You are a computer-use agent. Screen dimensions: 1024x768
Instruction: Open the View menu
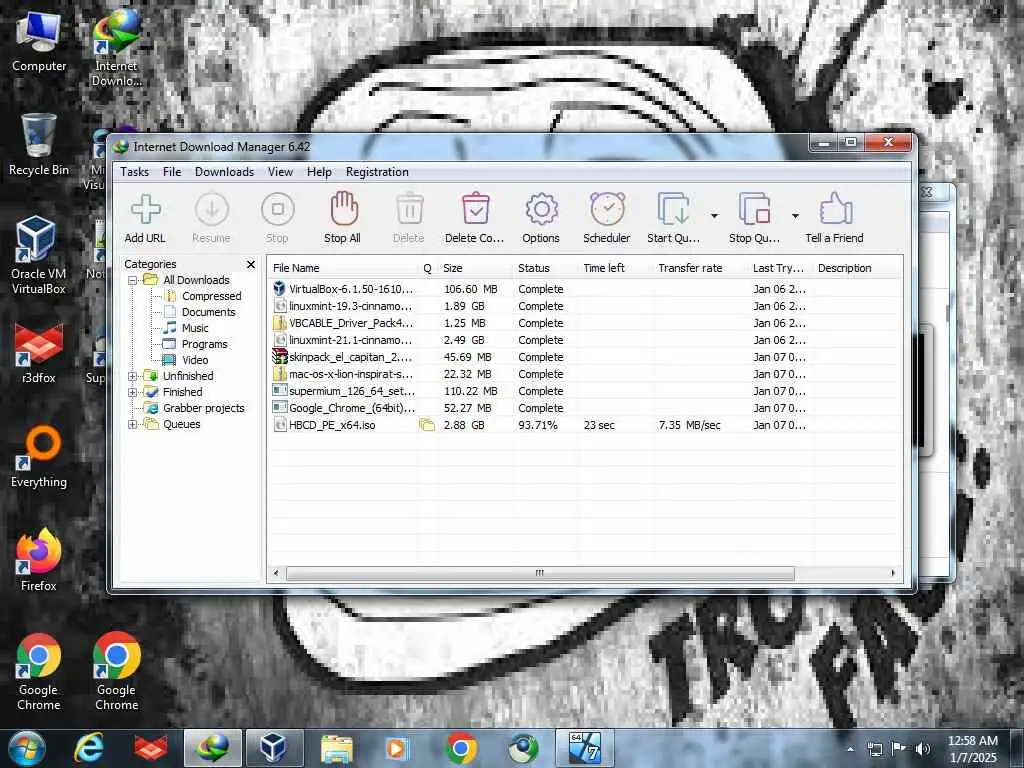(280, 172)
